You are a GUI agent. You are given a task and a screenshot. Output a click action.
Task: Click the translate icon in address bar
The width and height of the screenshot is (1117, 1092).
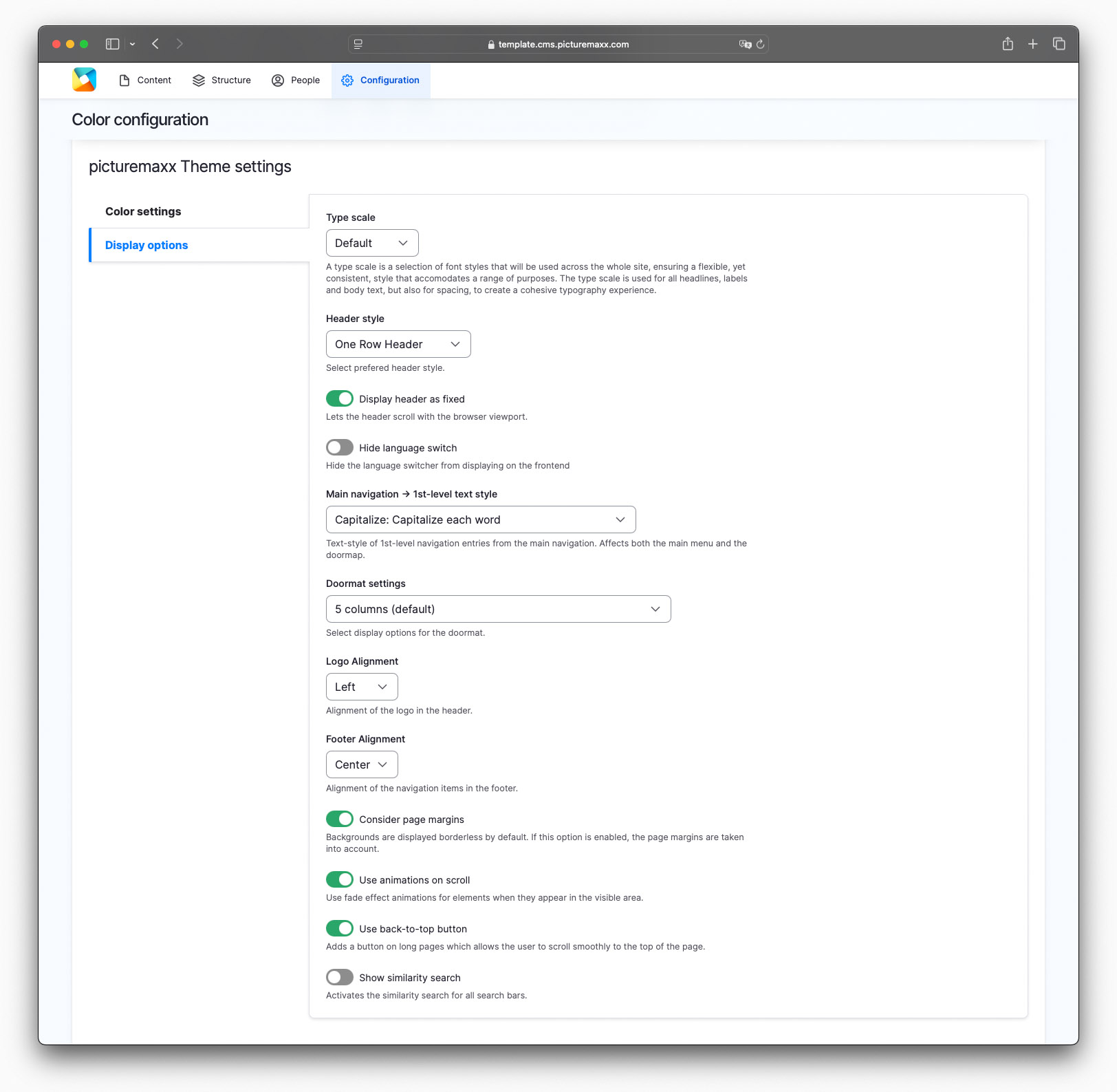pos(745,44)
